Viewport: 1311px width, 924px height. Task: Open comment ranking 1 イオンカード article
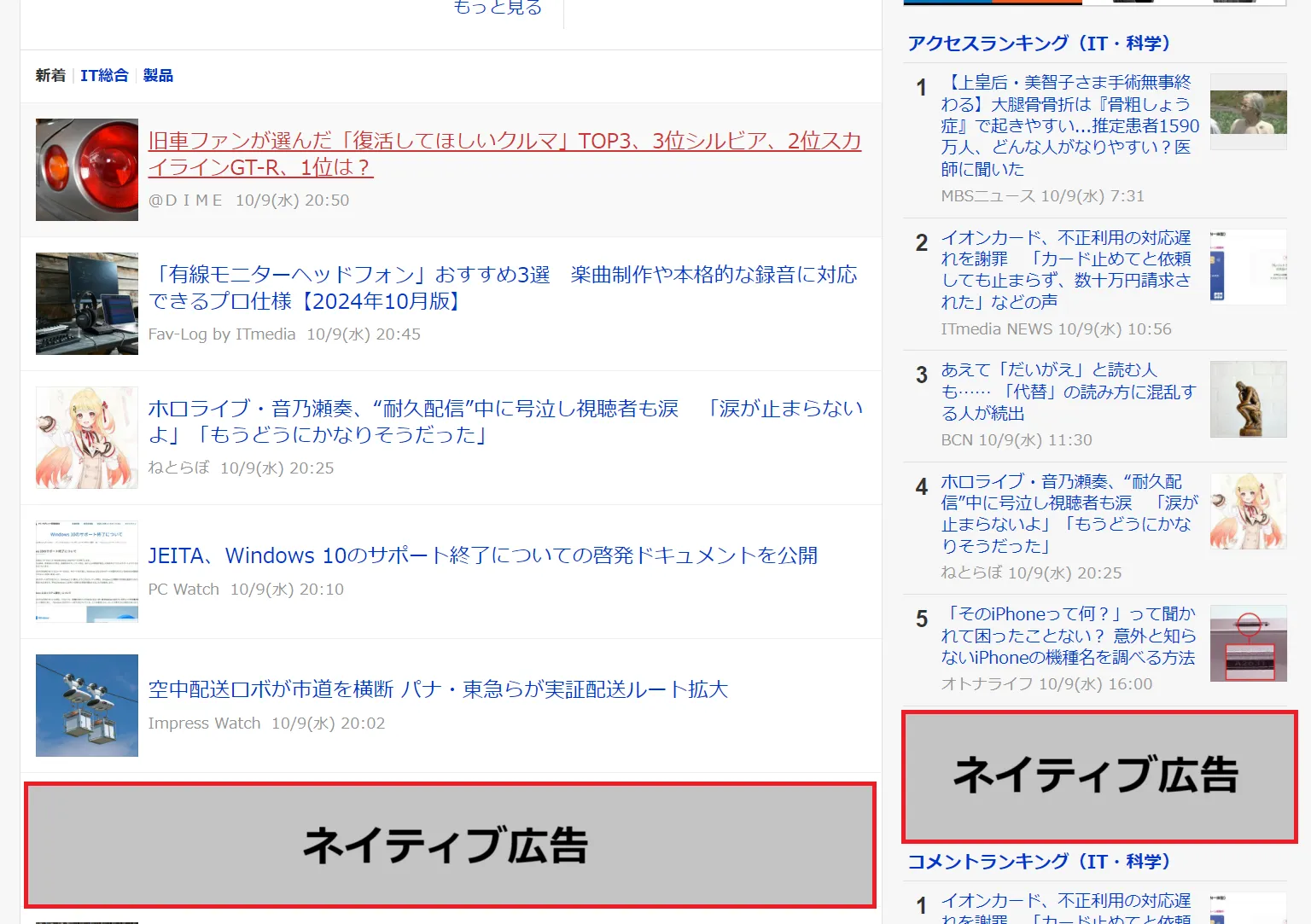click(x=1066, y=908)
